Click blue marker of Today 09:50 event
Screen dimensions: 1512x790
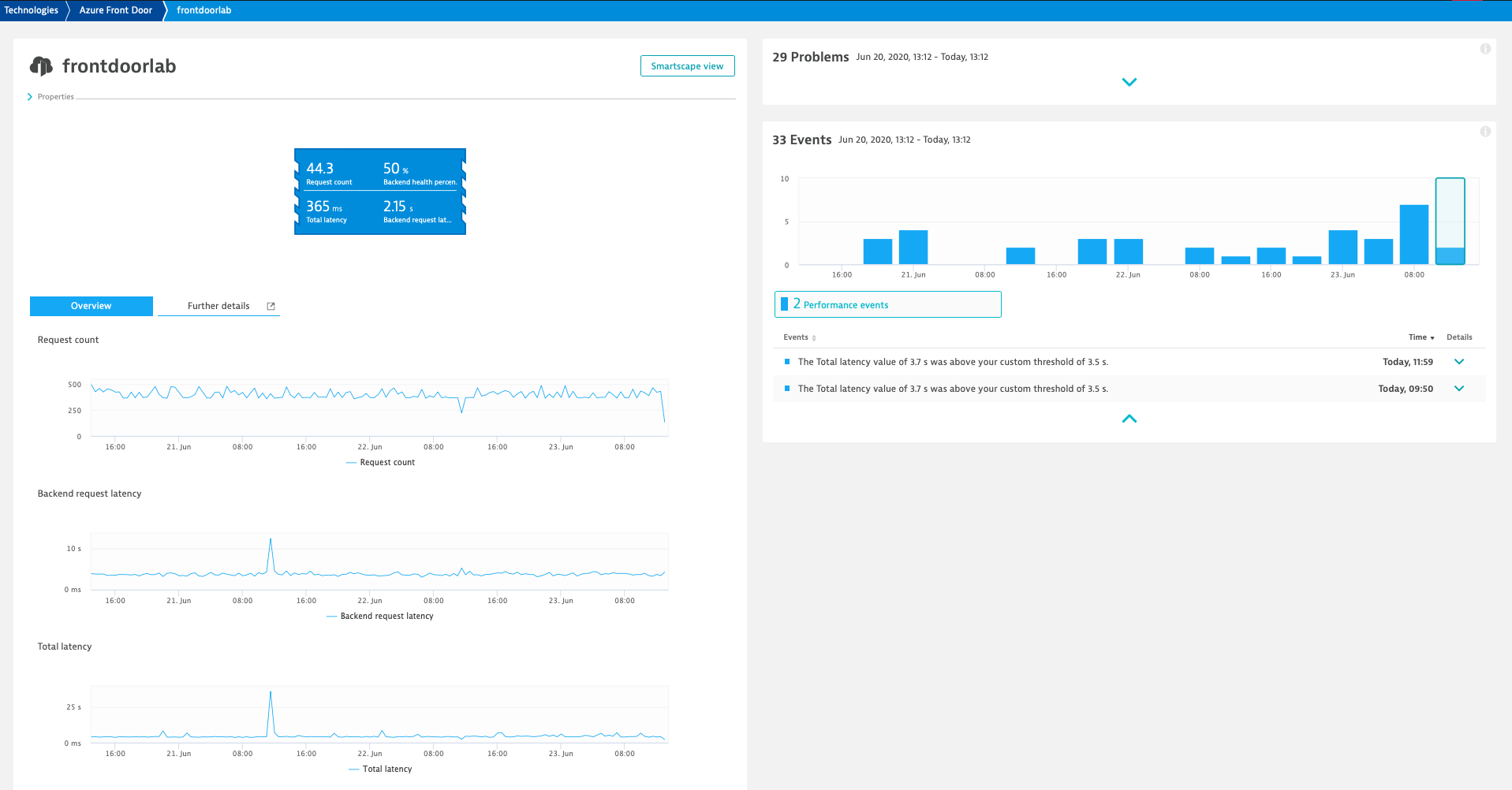787,389
